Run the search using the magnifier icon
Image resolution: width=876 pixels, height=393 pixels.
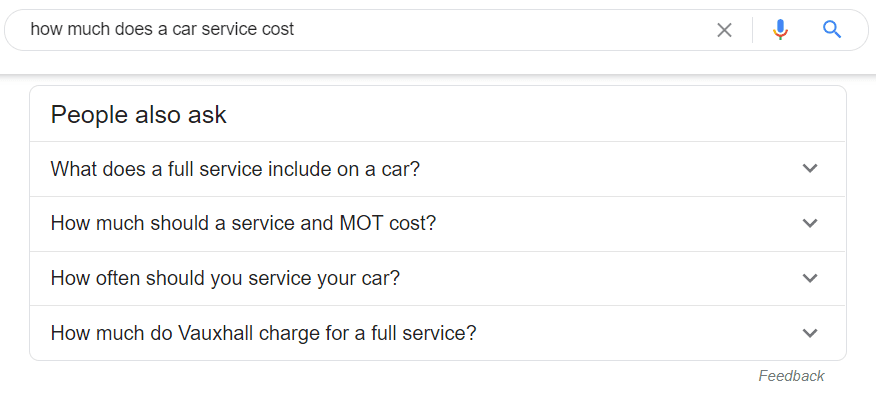click(832, 29)
